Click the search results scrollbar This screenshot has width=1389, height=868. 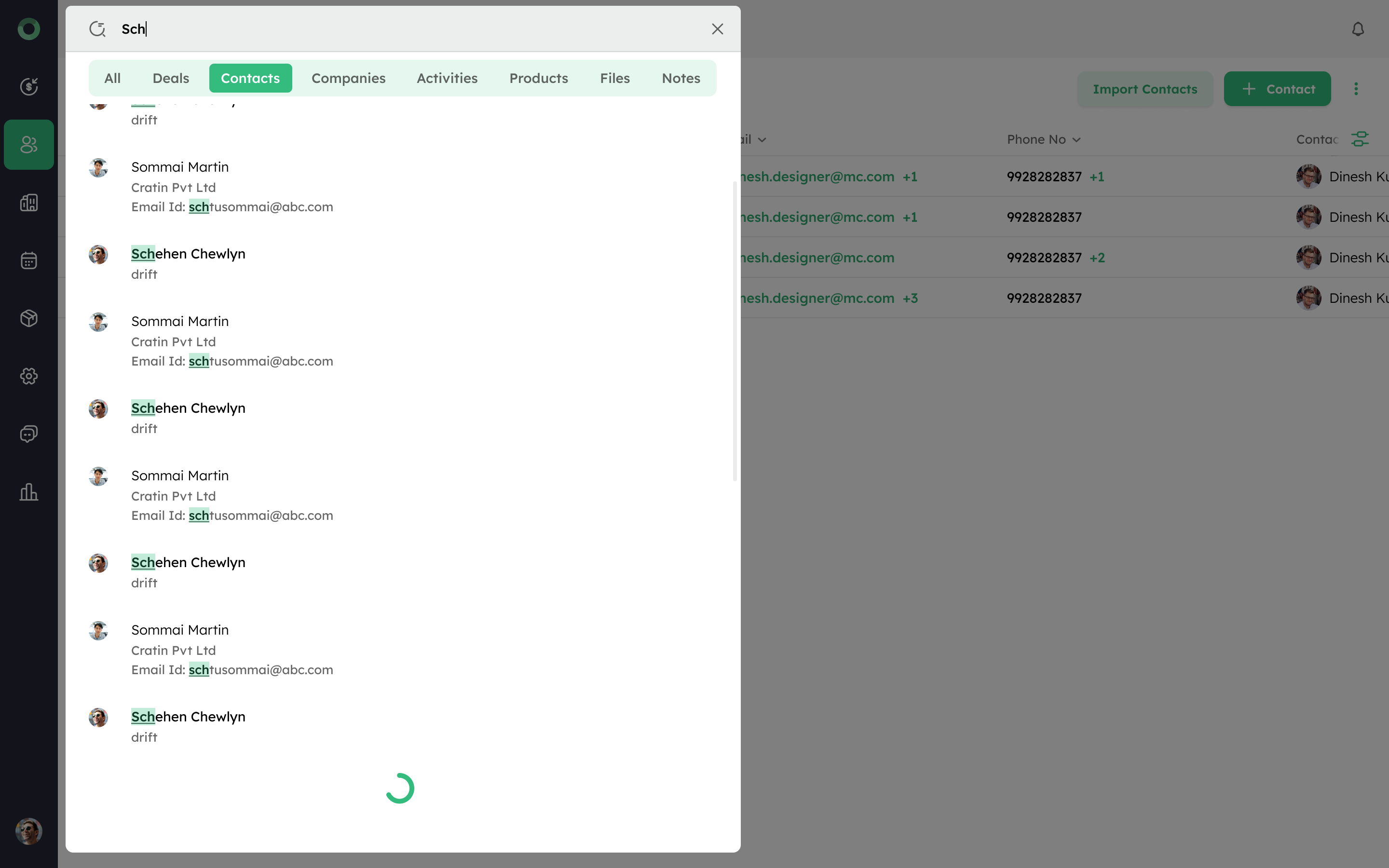pyautogui.click(x=735, y=331)
